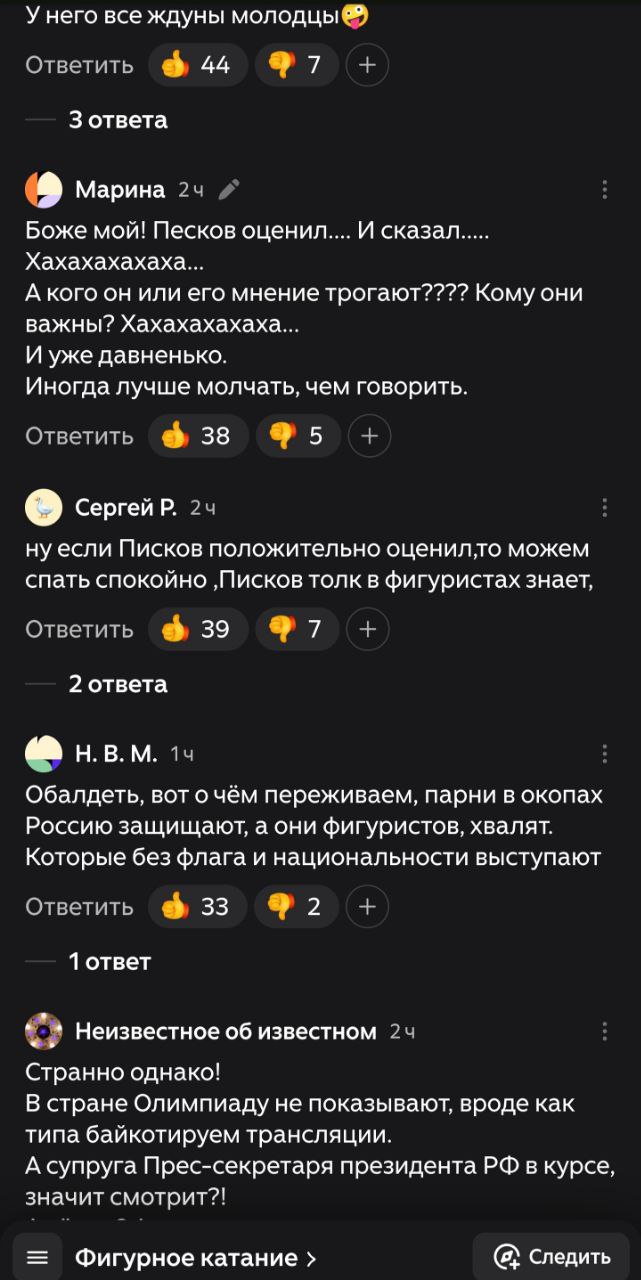Expand 2 ответа under Сергей Р.'s comment

coord(118,684)
